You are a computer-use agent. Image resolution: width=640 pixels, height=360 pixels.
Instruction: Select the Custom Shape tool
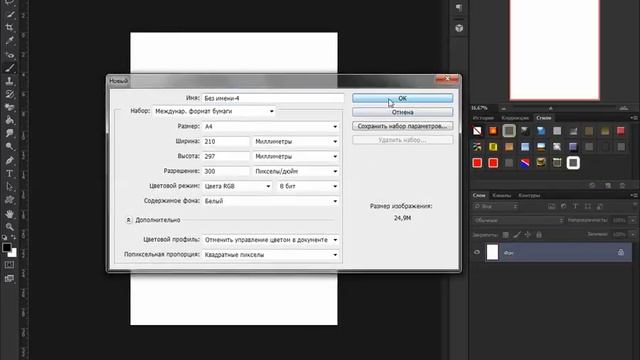tap(10, 200)
